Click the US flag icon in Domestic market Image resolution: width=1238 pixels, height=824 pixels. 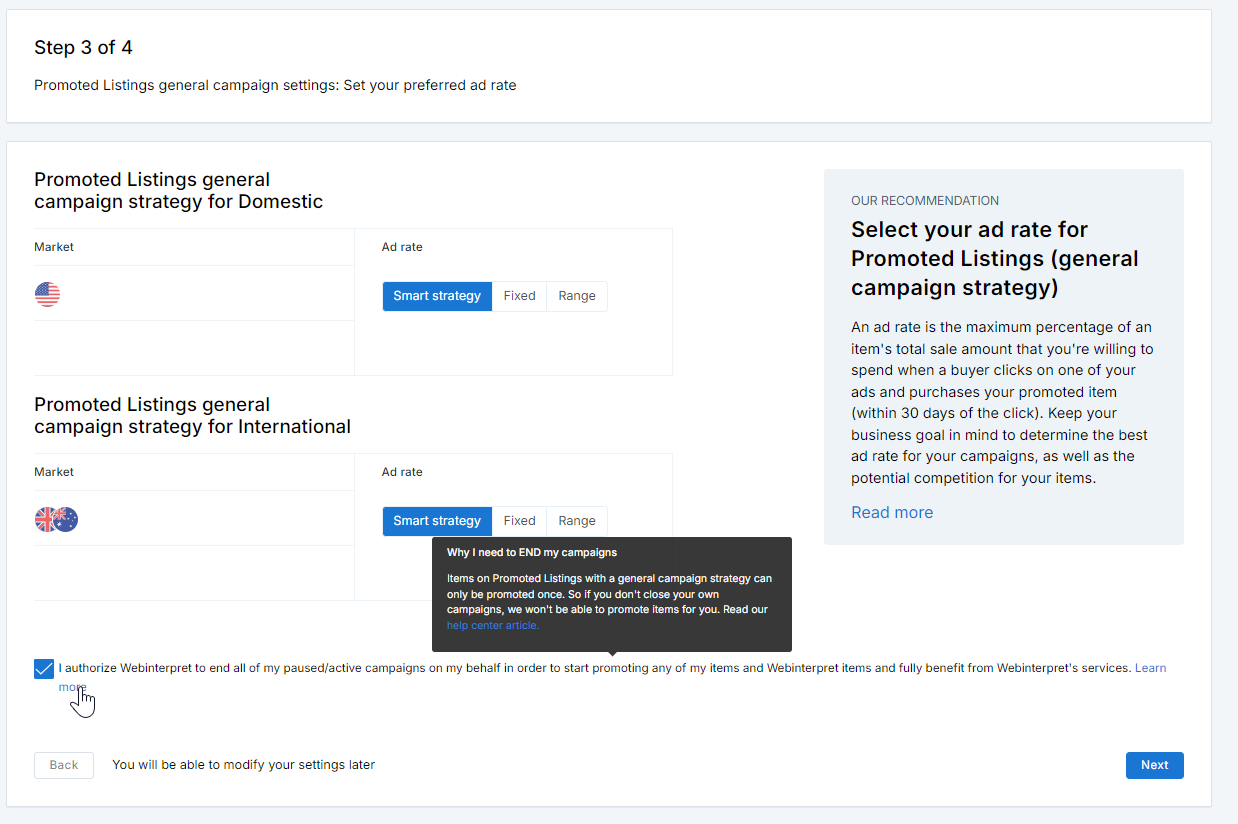tap(47, 294)
